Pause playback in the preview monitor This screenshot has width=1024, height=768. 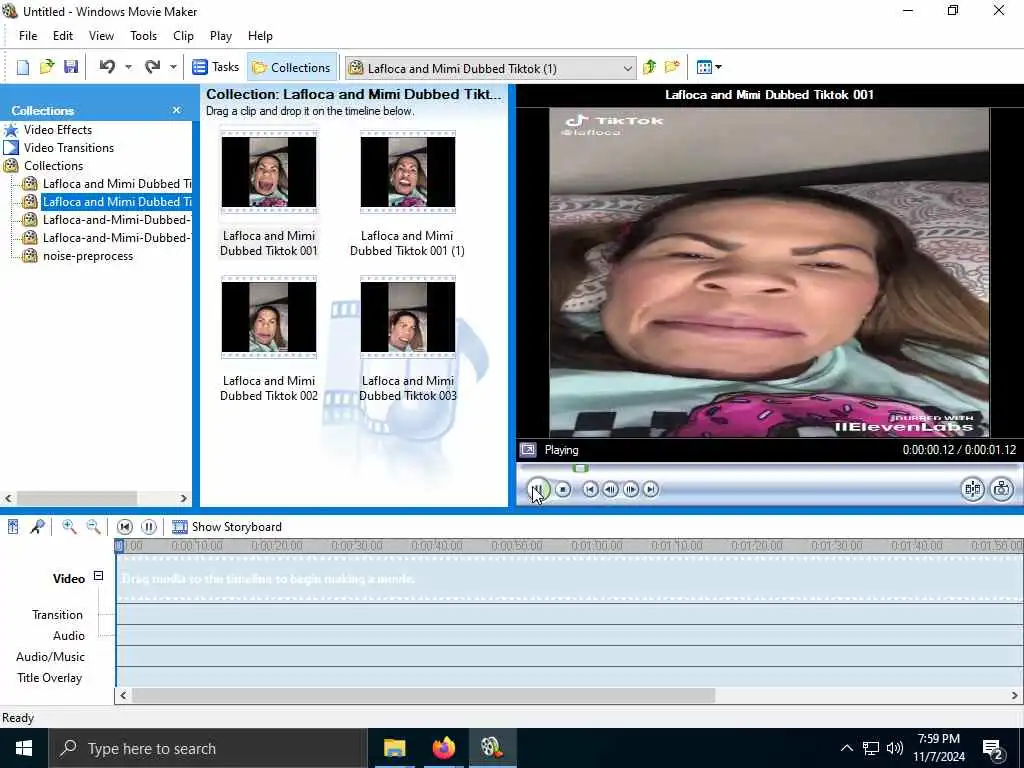tap(538, 489)
